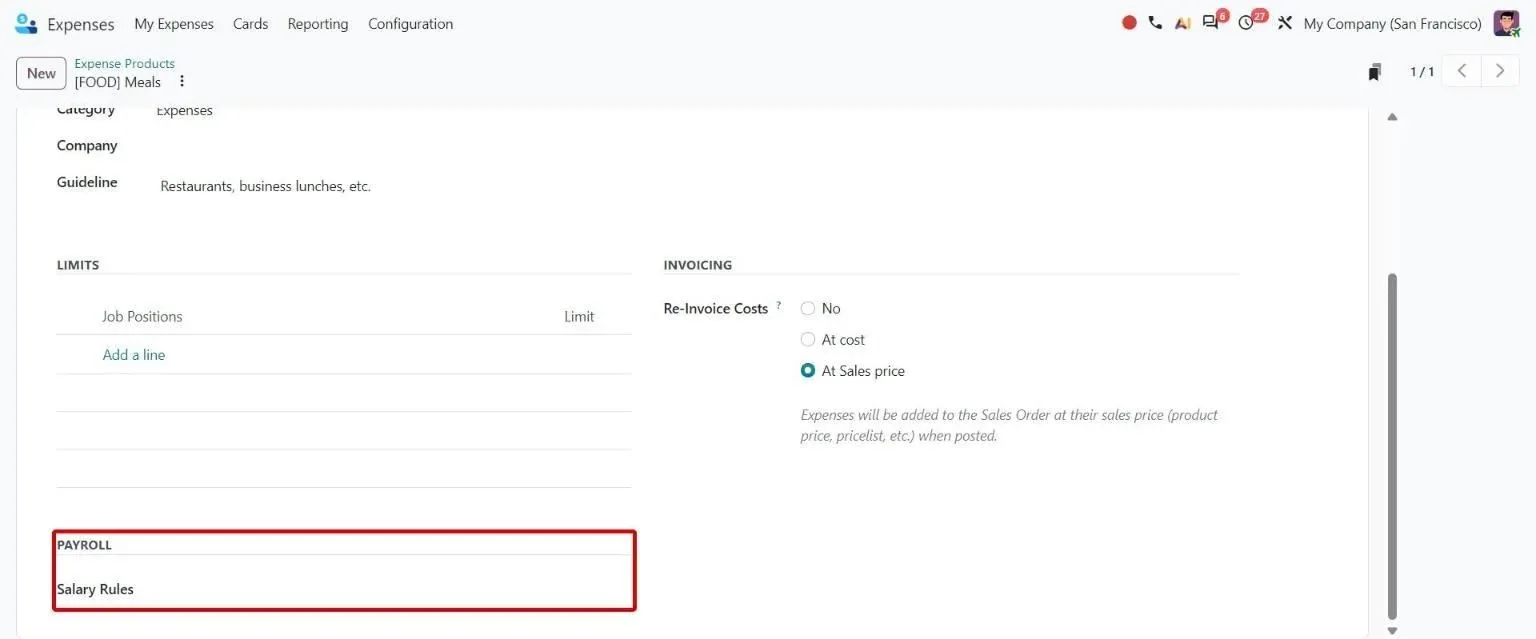The width and height of the screenshot is (1536, 639).
Task: Open the My Expenses menu
Action: tap(174, 24)
